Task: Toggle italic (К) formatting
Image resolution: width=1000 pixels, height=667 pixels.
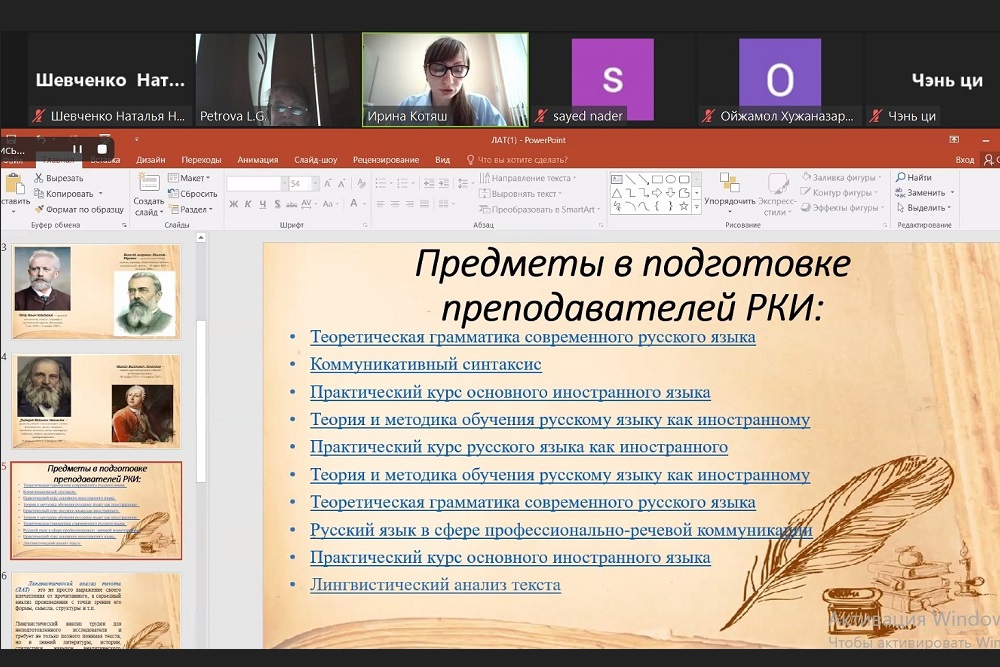Action: [248, 205]
